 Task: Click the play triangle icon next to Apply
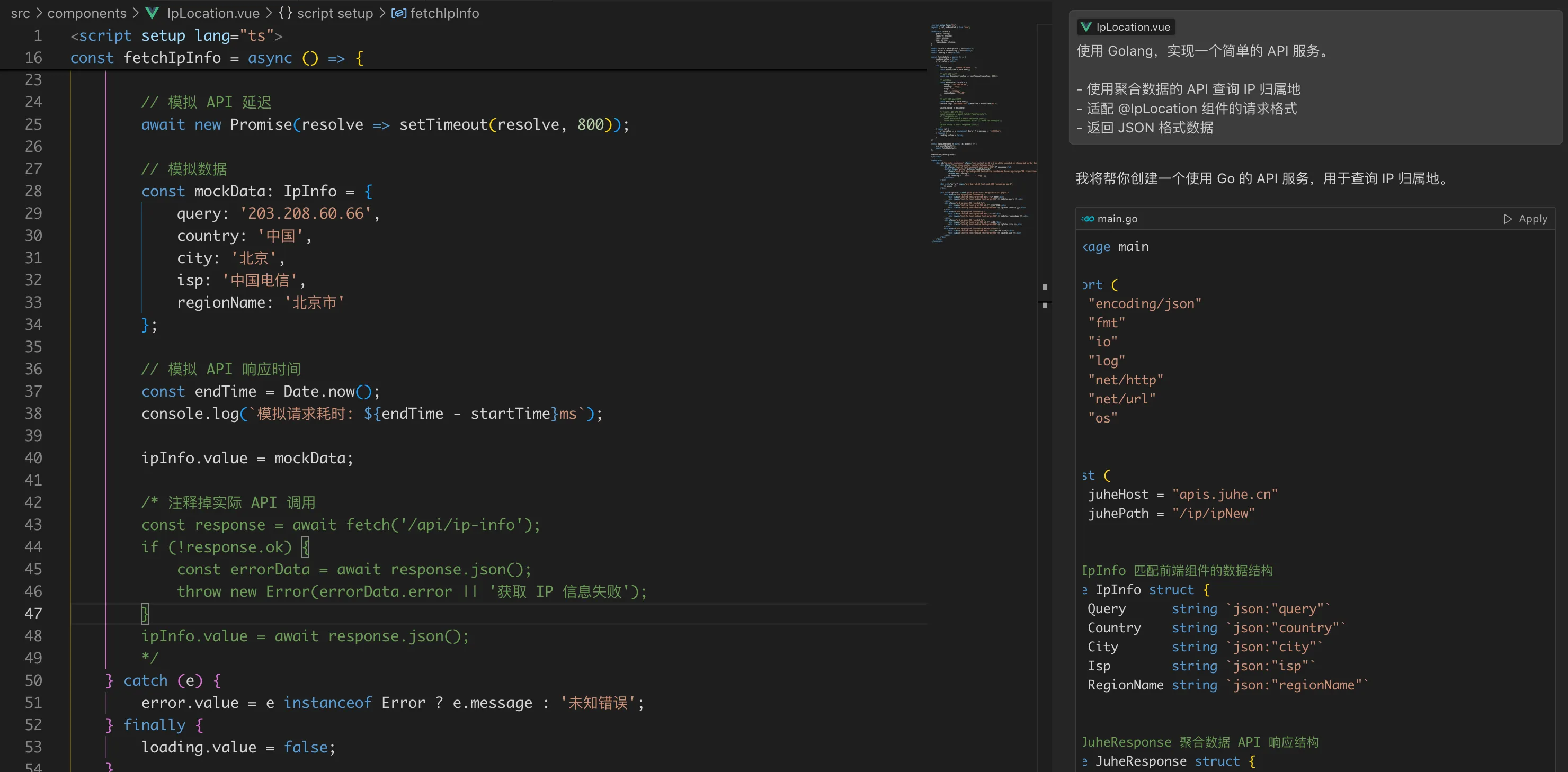[x=1507, y=219]
